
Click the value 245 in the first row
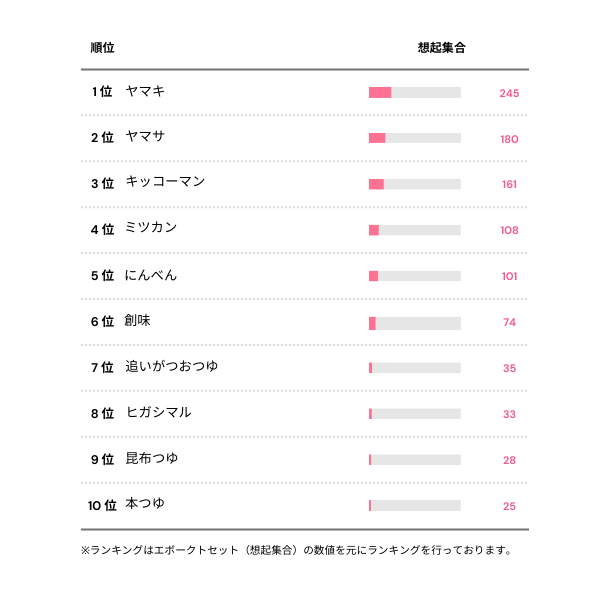coord(509,93)
